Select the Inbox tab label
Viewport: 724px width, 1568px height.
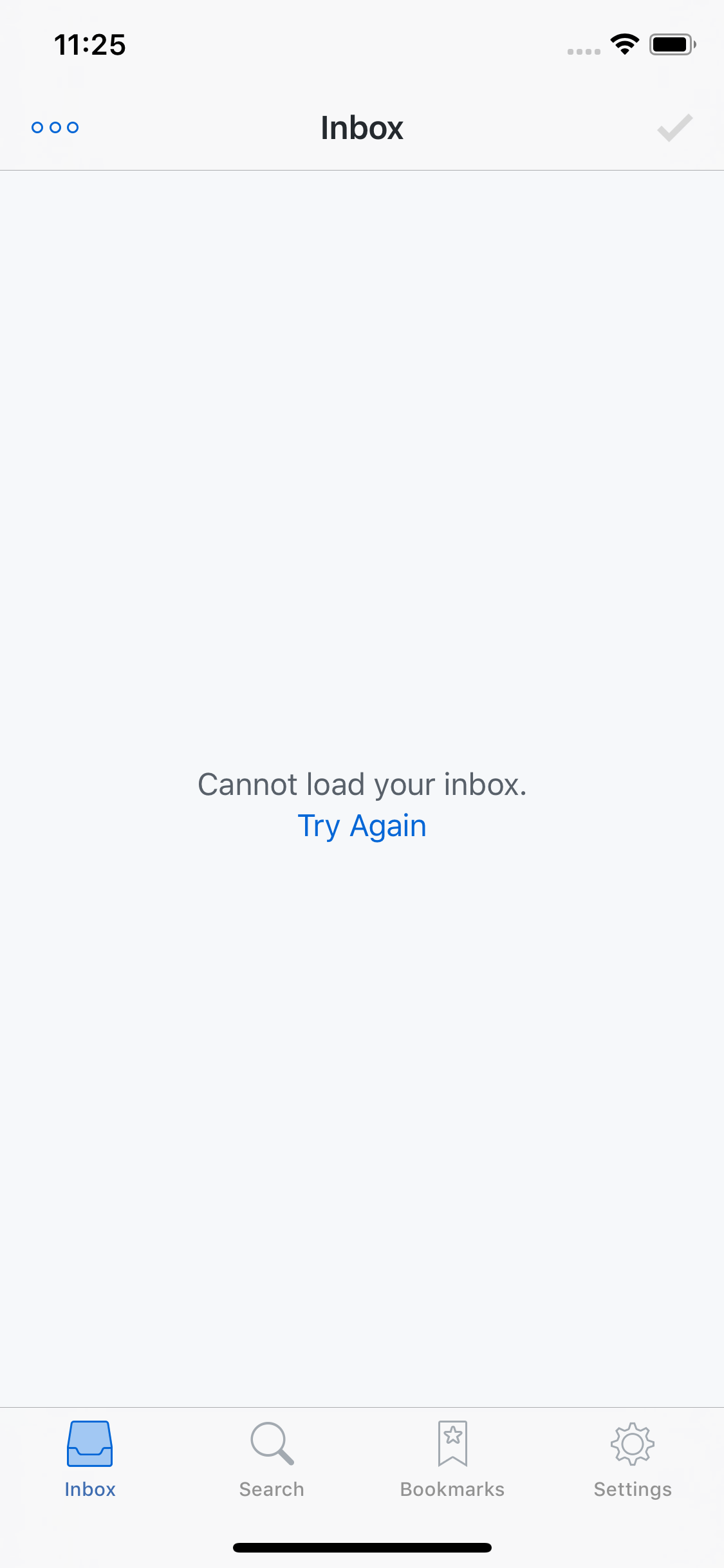click(90, 1489)
